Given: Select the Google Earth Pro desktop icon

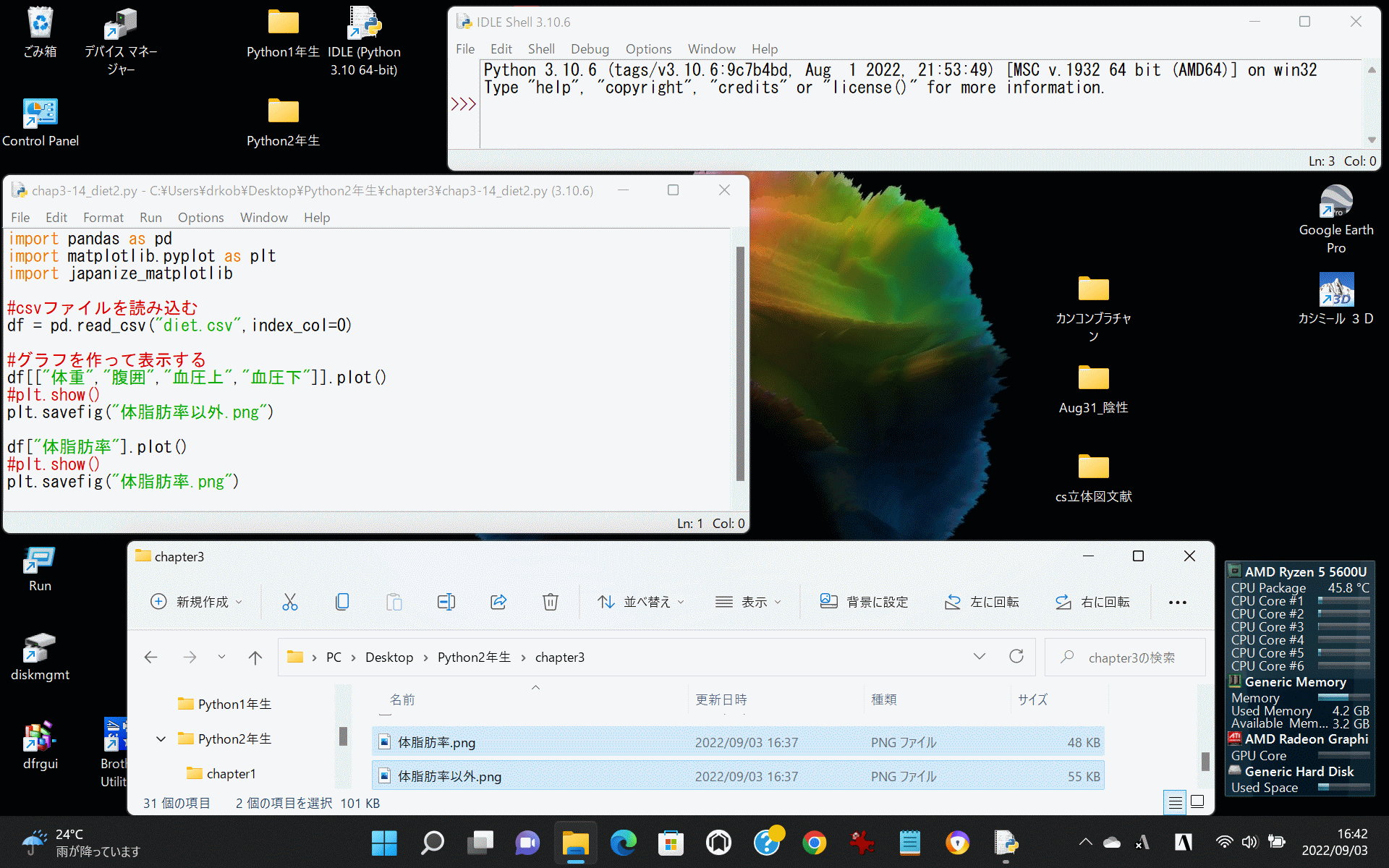Looking at the screenshot, I should [1336, 219].
